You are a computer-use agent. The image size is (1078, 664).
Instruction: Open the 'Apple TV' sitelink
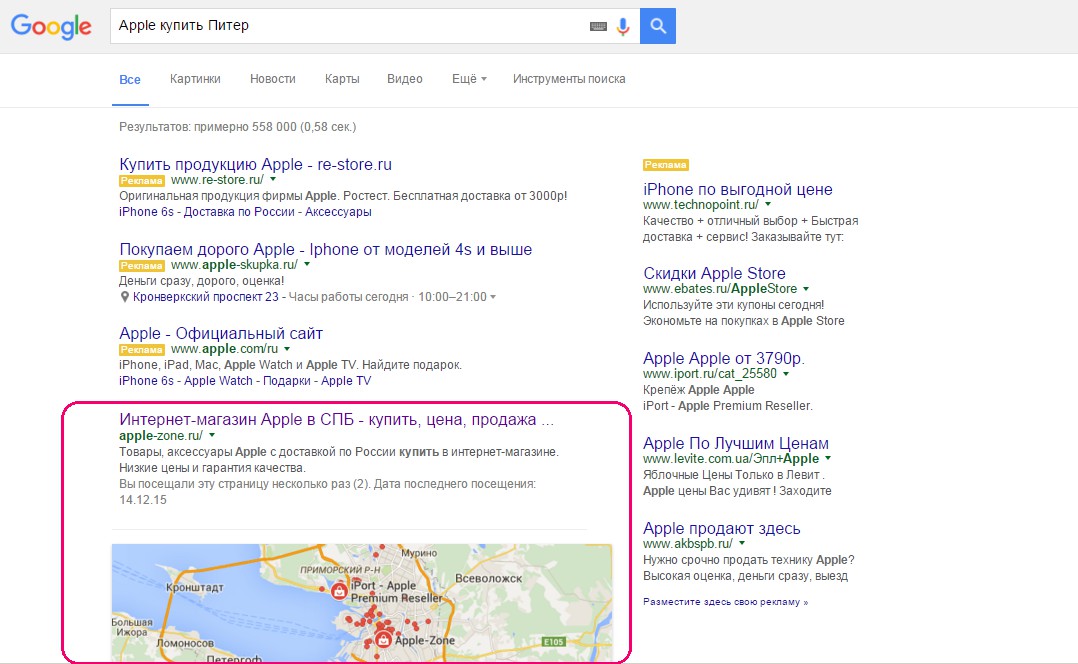346,381
